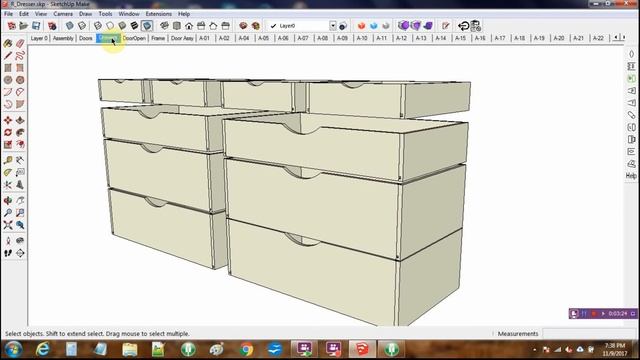Open Internet Explorer from taskbar
The height and width of the screenshot is (360, 640).
(x=42, y=349)
